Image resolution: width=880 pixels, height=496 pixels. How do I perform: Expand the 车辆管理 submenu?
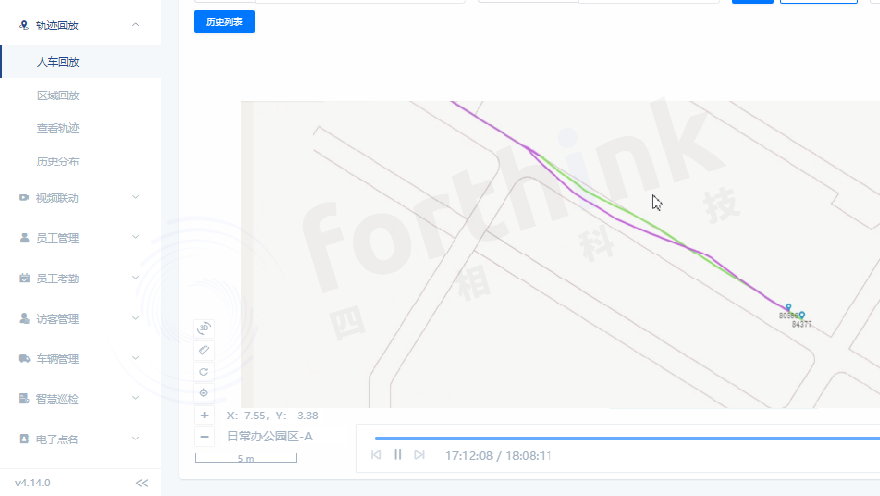tap(136, 358)
